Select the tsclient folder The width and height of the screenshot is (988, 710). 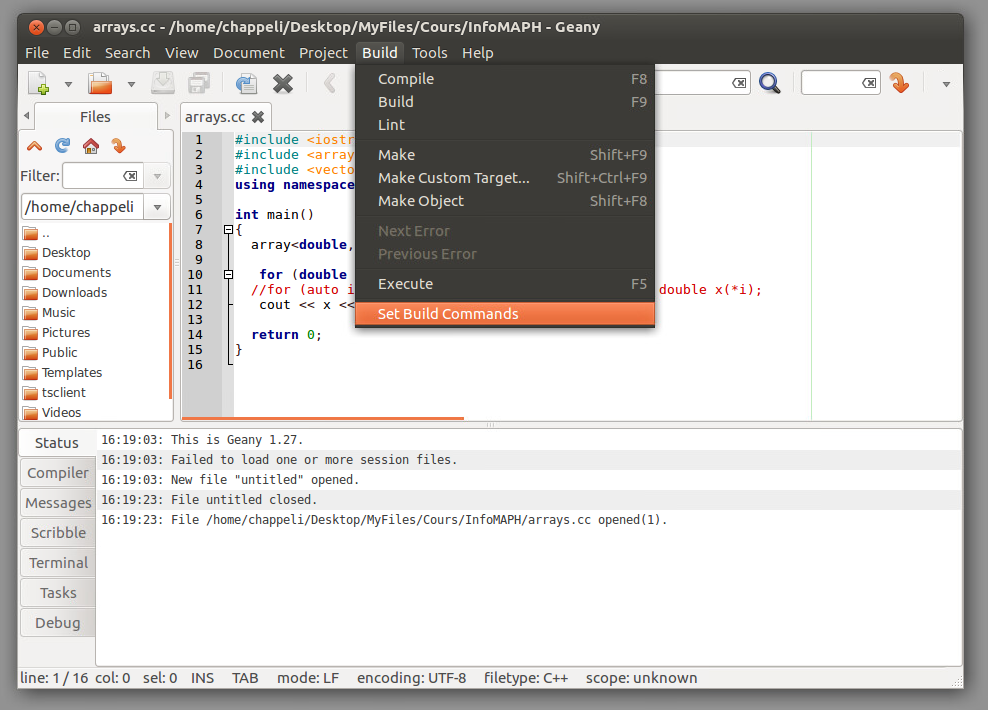pyautogui.click(x=96, y=392)
